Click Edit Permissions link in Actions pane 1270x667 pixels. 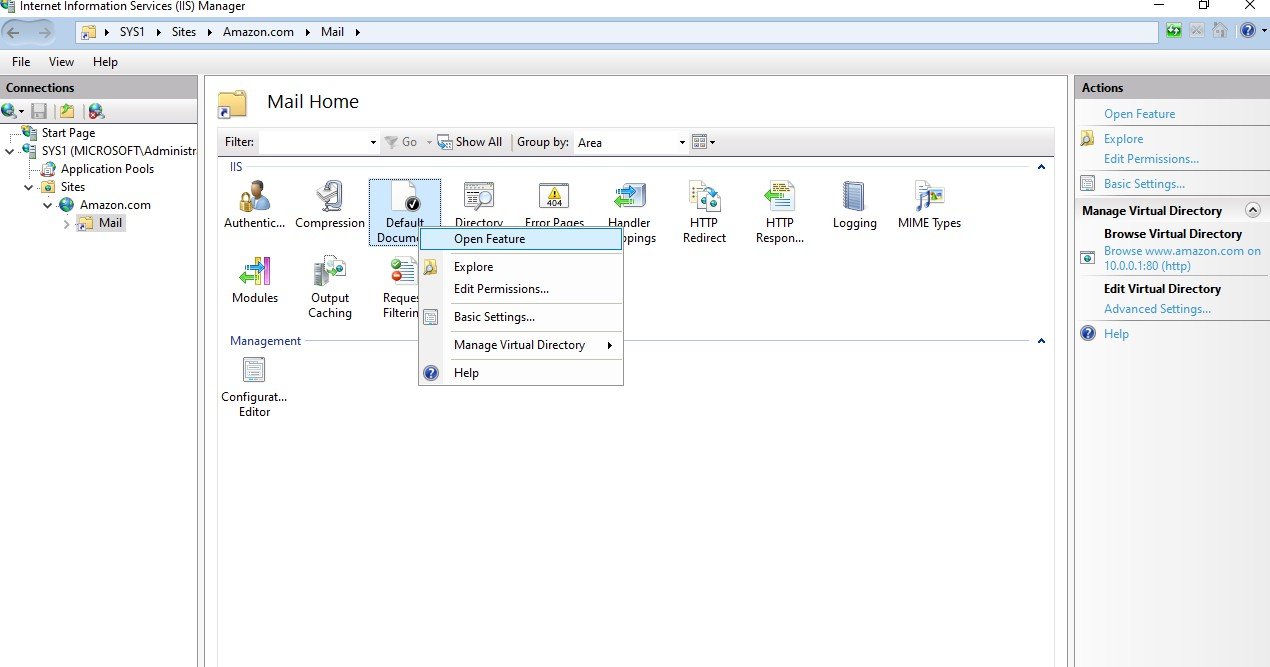[1151, 159]
